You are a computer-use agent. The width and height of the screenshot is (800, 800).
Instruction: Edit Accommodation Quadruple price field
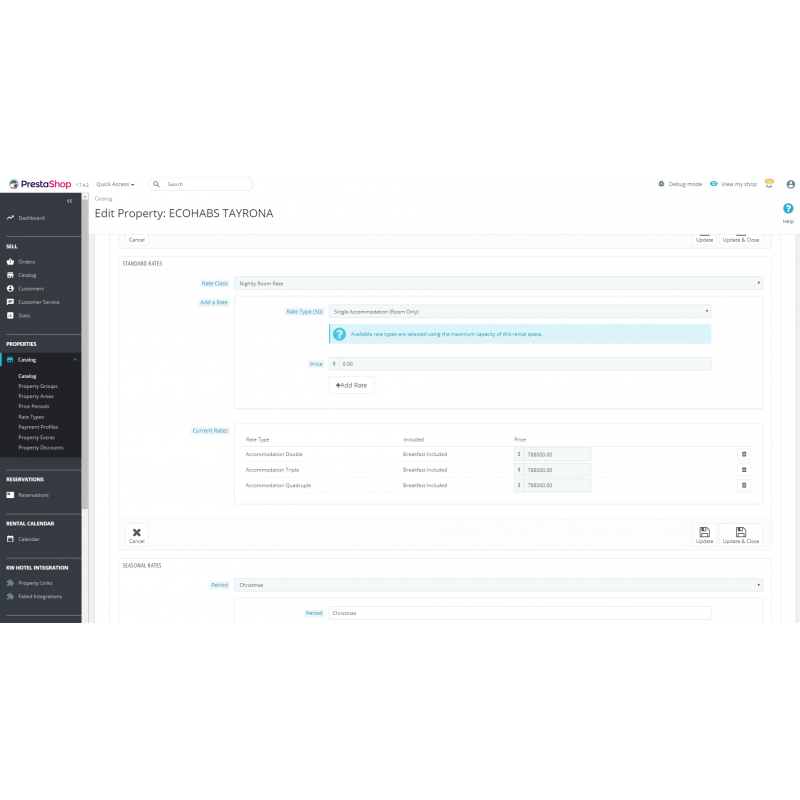[x=557, y=485]
